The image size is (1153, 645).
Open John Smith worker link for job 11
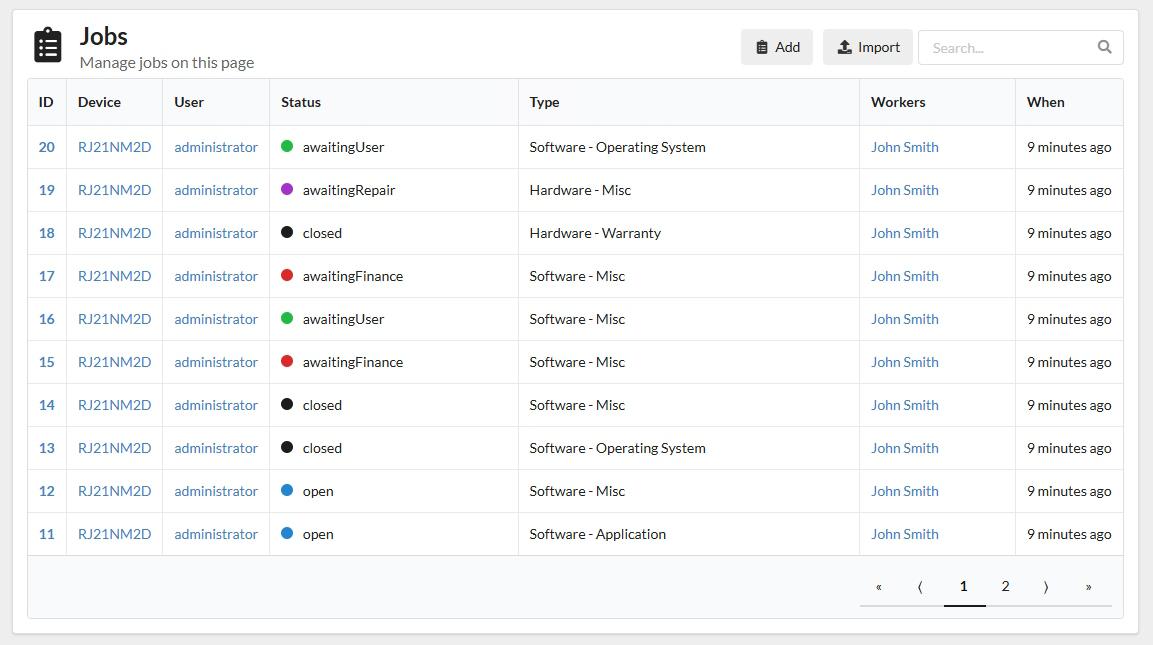pos(904,534)
